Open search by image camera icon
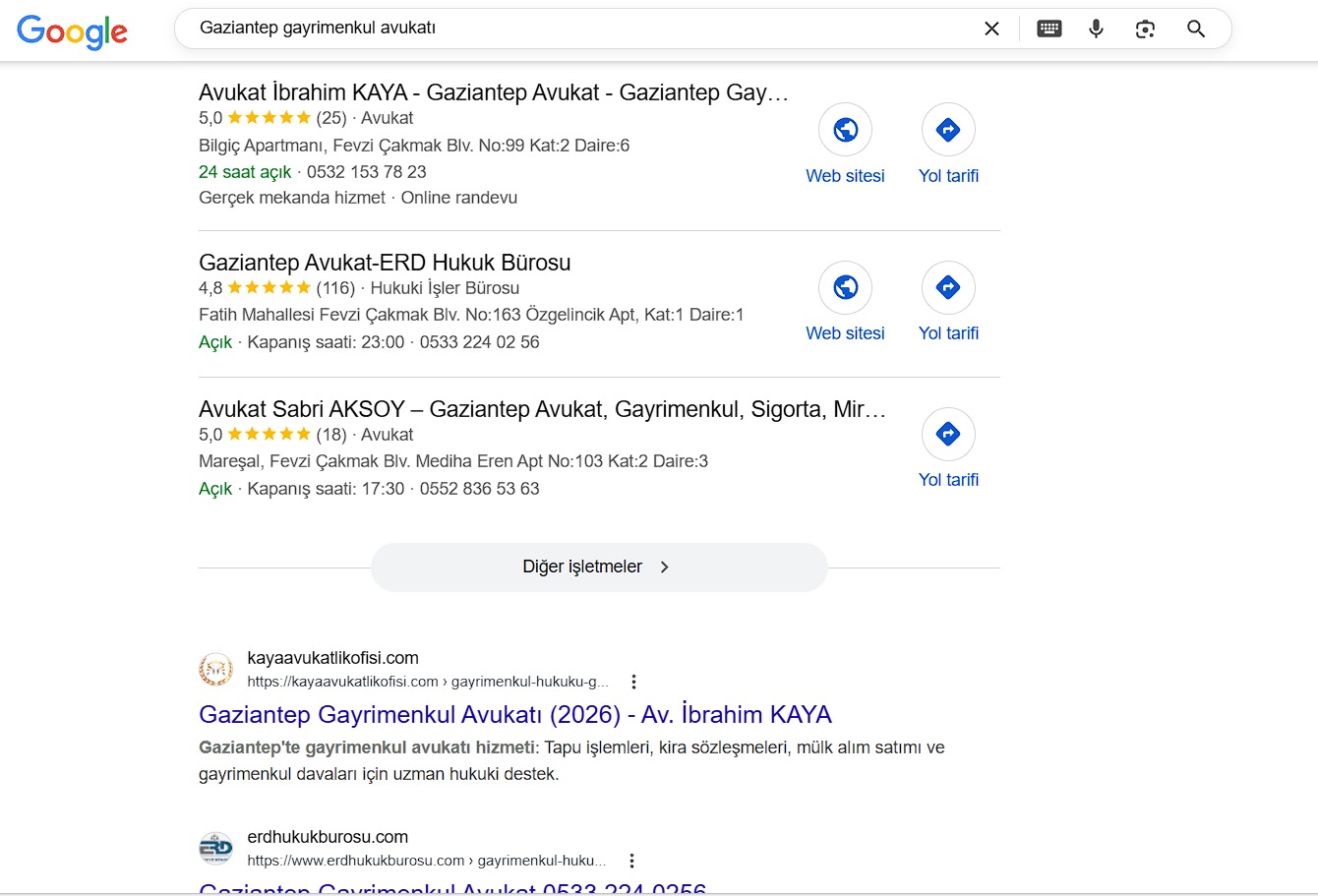This screenshot has width=1318, height=896. click(1145, 29)
